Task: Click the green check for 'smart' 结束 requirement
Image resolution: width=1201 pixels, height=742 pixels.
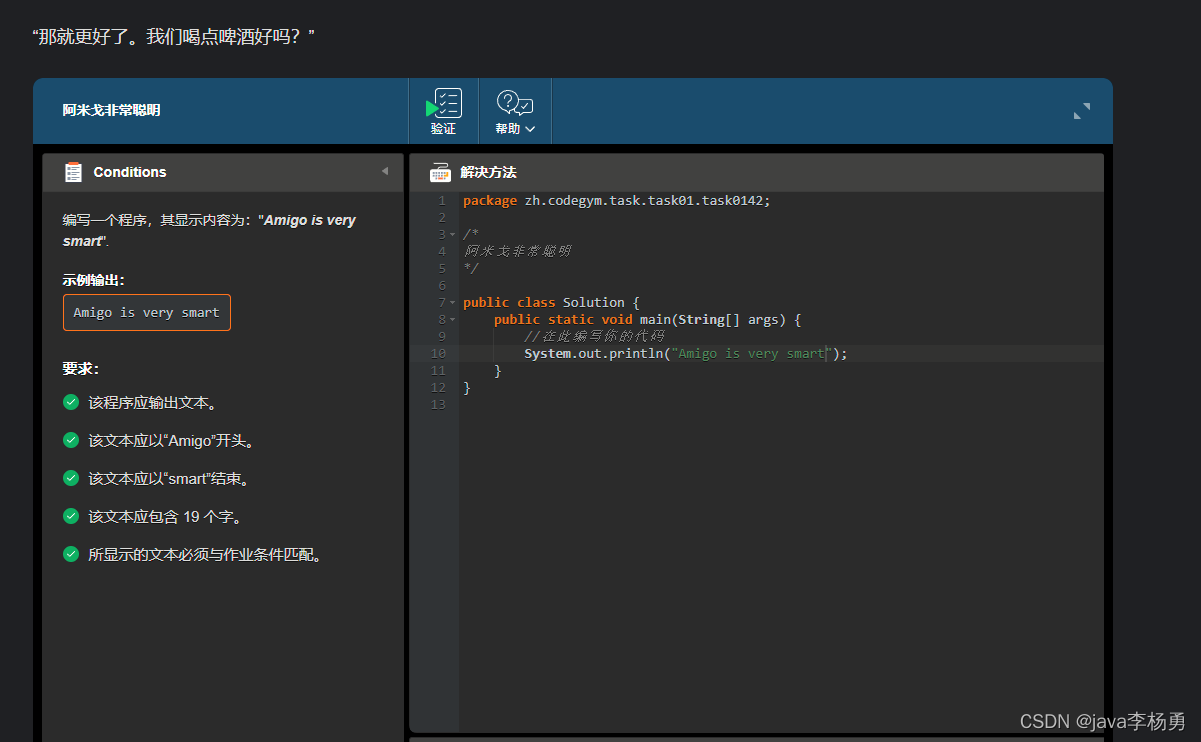Action: pos(71,478)
